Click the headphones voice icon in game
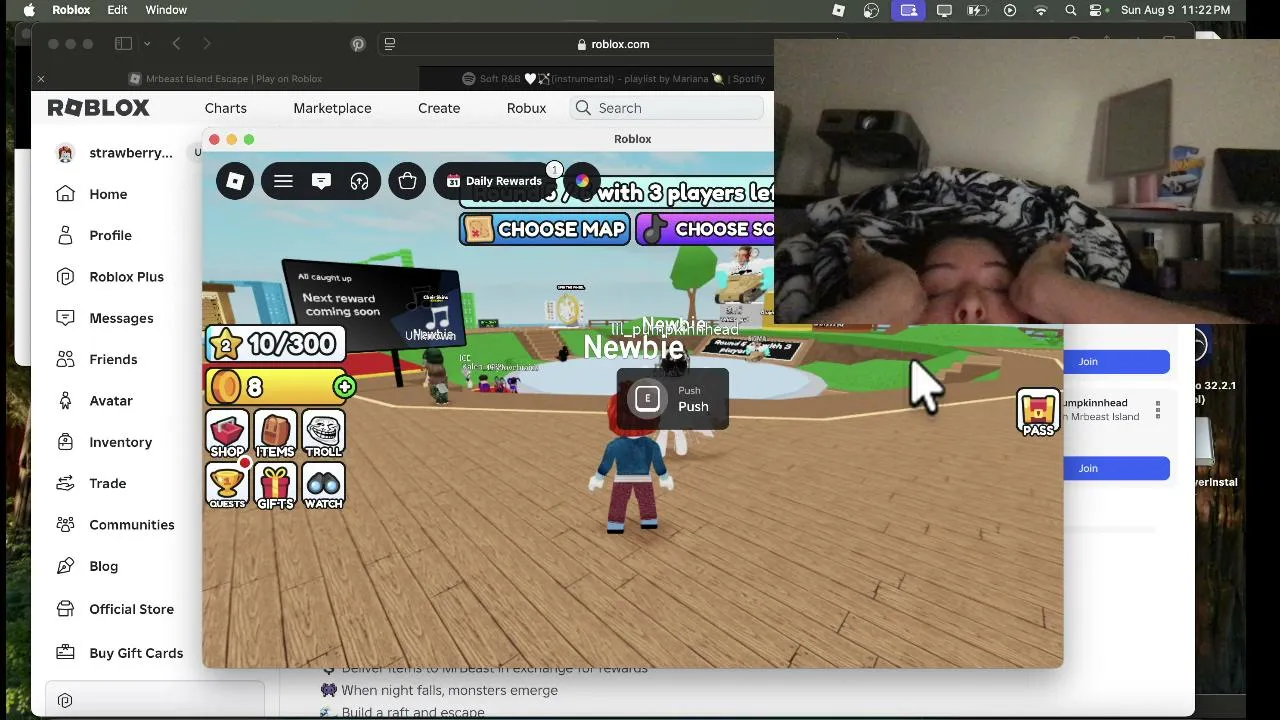The height and width of the screenshot is (720, 1280). pyautogui.click(x=359, y=181)
